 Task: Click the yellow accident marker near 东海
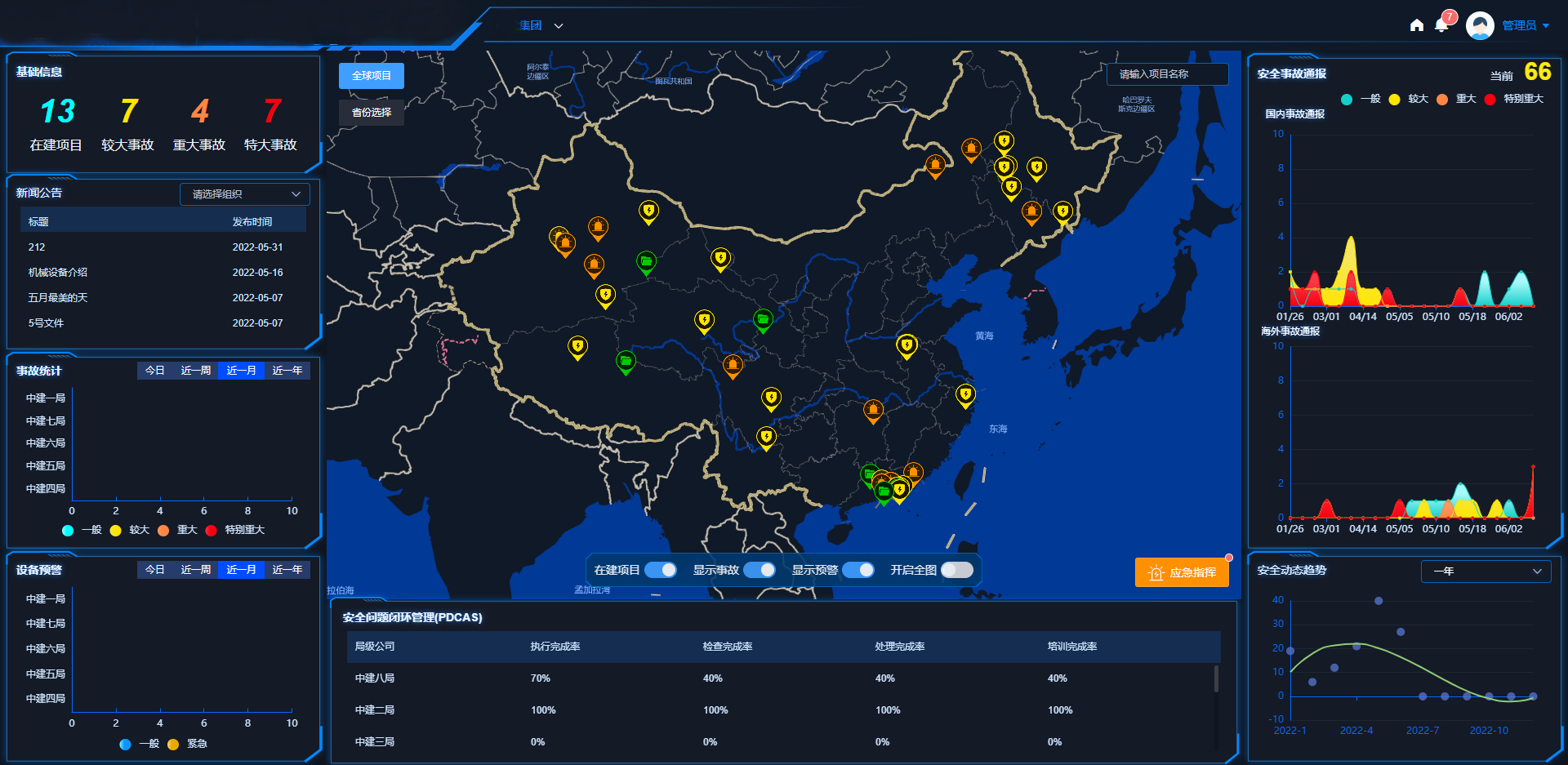[965, 395]
